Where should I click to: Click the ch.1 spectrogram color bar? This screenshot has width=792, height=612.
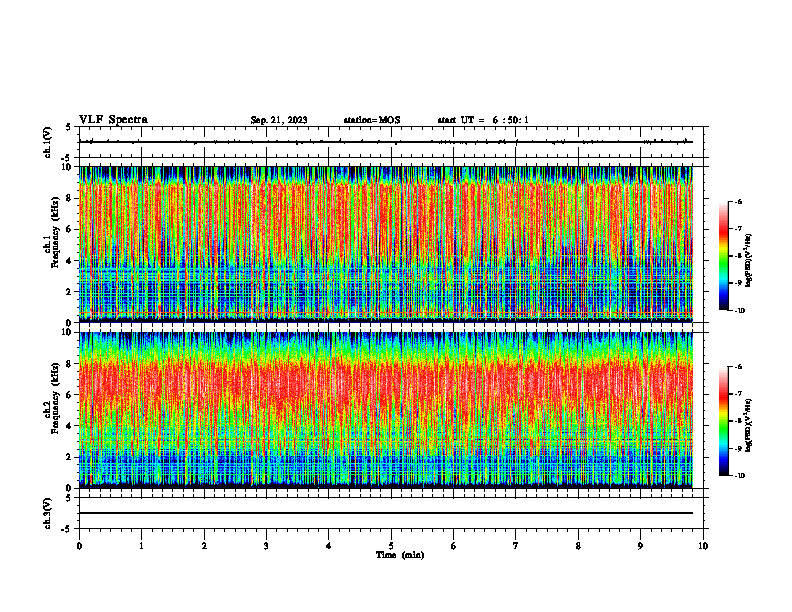coord(723,256)
